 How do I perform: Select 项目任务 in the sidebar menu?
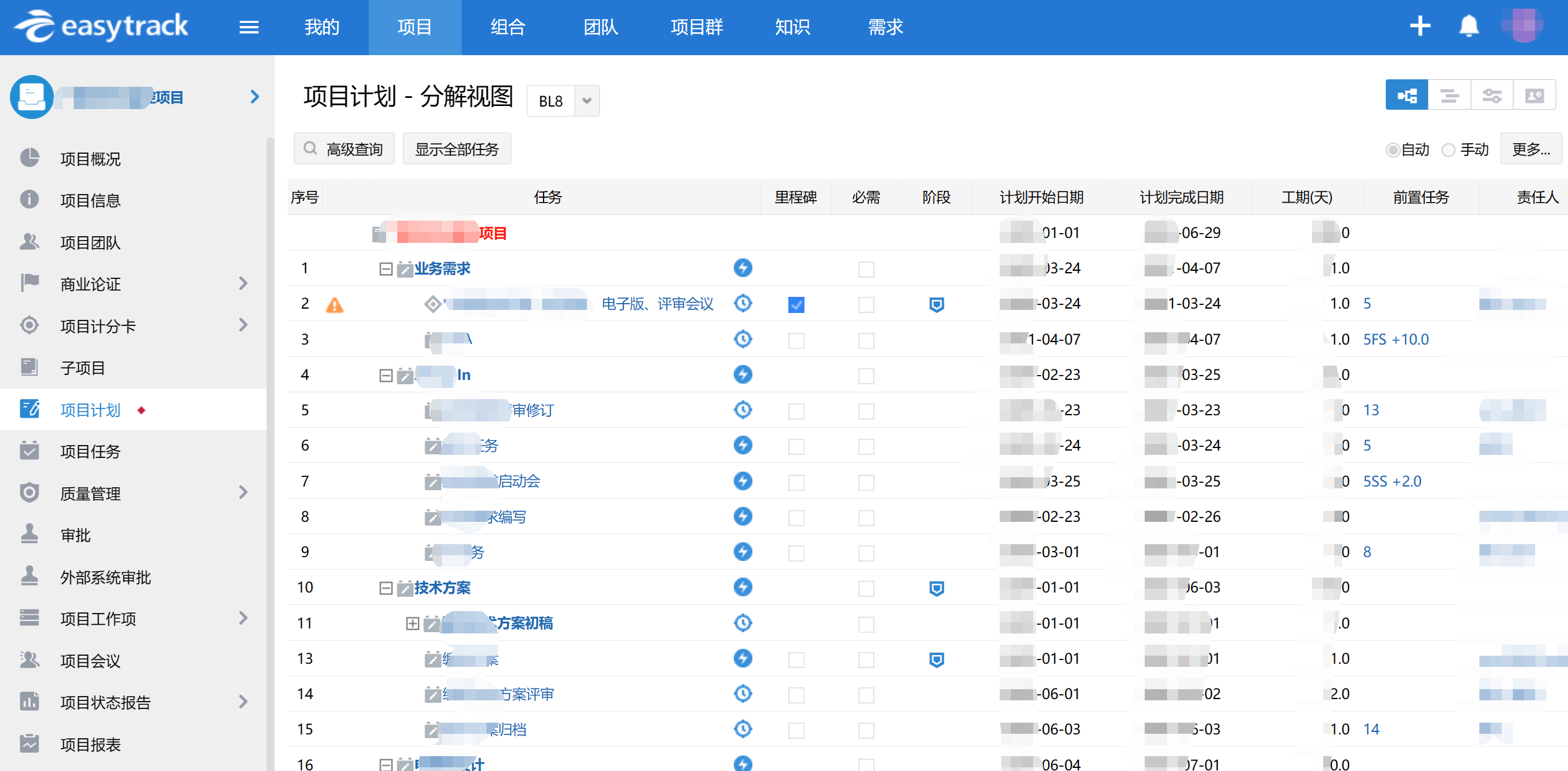click(90, 452)
